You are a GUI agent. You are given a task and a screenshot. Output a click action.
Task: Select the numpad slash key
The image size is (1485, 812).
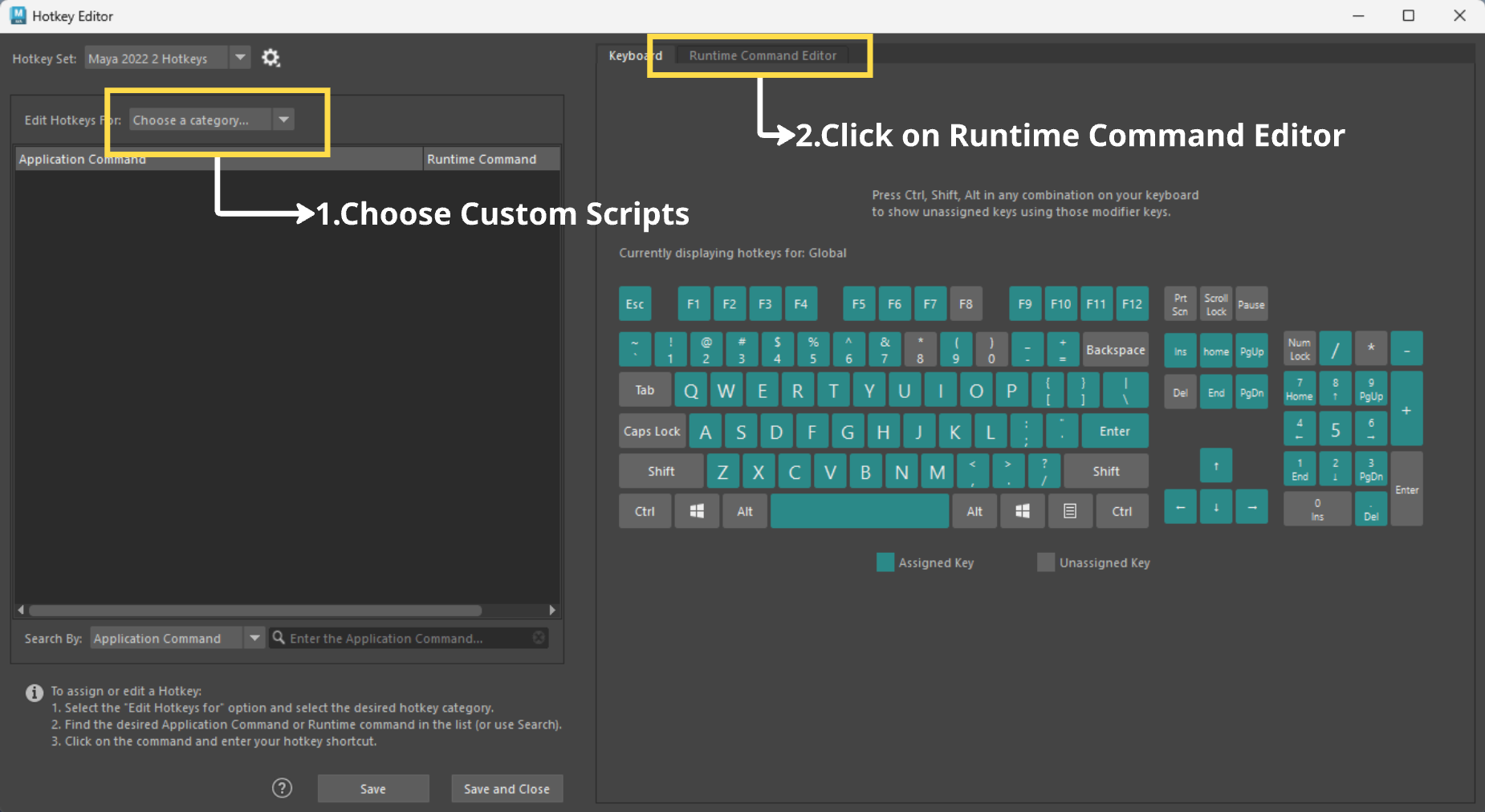pos(1336,349)
